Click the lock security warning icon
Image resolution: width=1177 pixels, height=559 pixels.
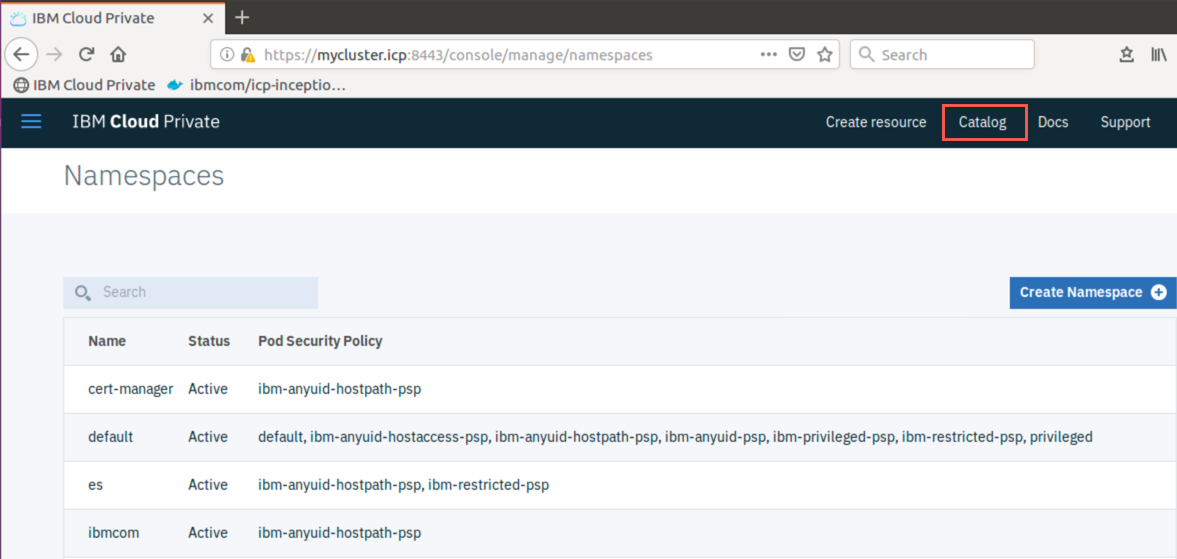pyautogui.click(x=248, y=55)
